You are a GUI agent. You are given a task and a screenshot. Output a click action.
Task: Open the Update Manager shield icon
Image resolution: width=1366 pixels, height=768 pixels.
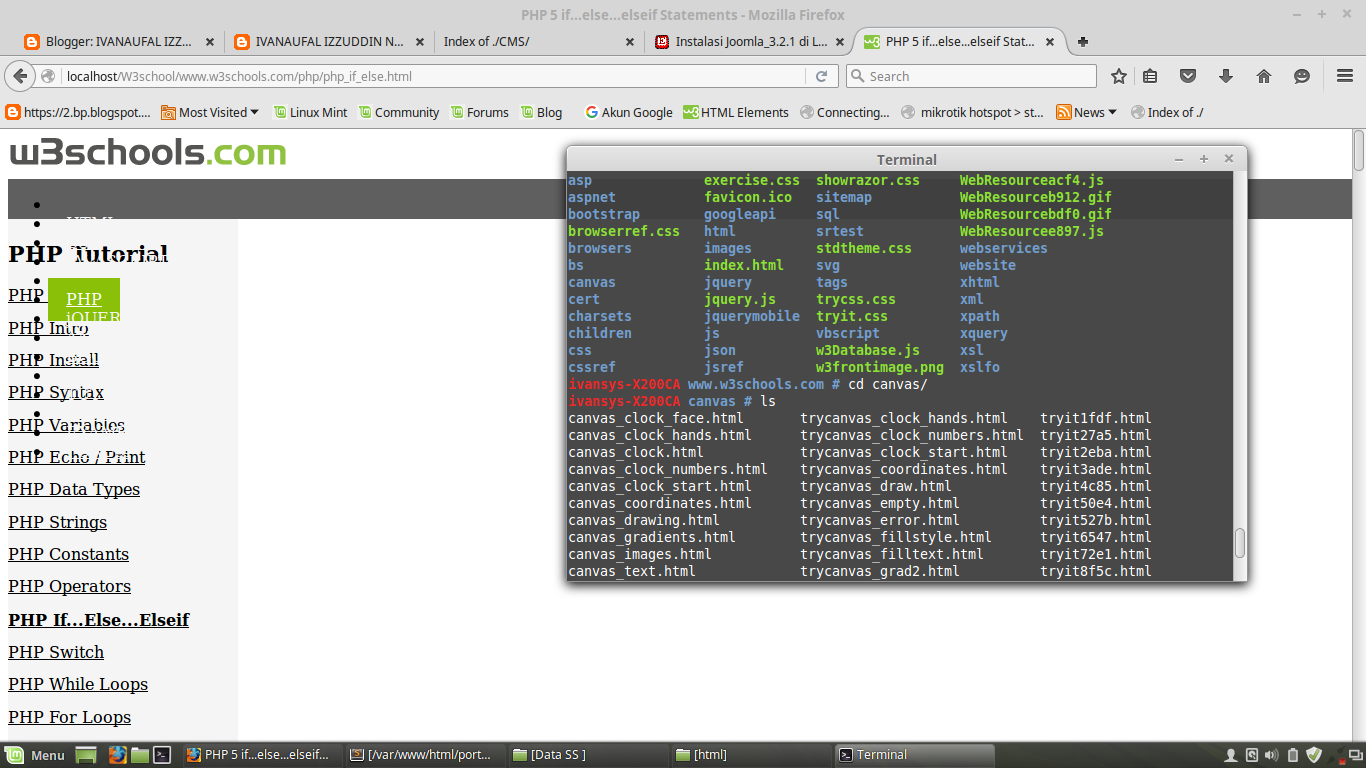point(1314,755)
